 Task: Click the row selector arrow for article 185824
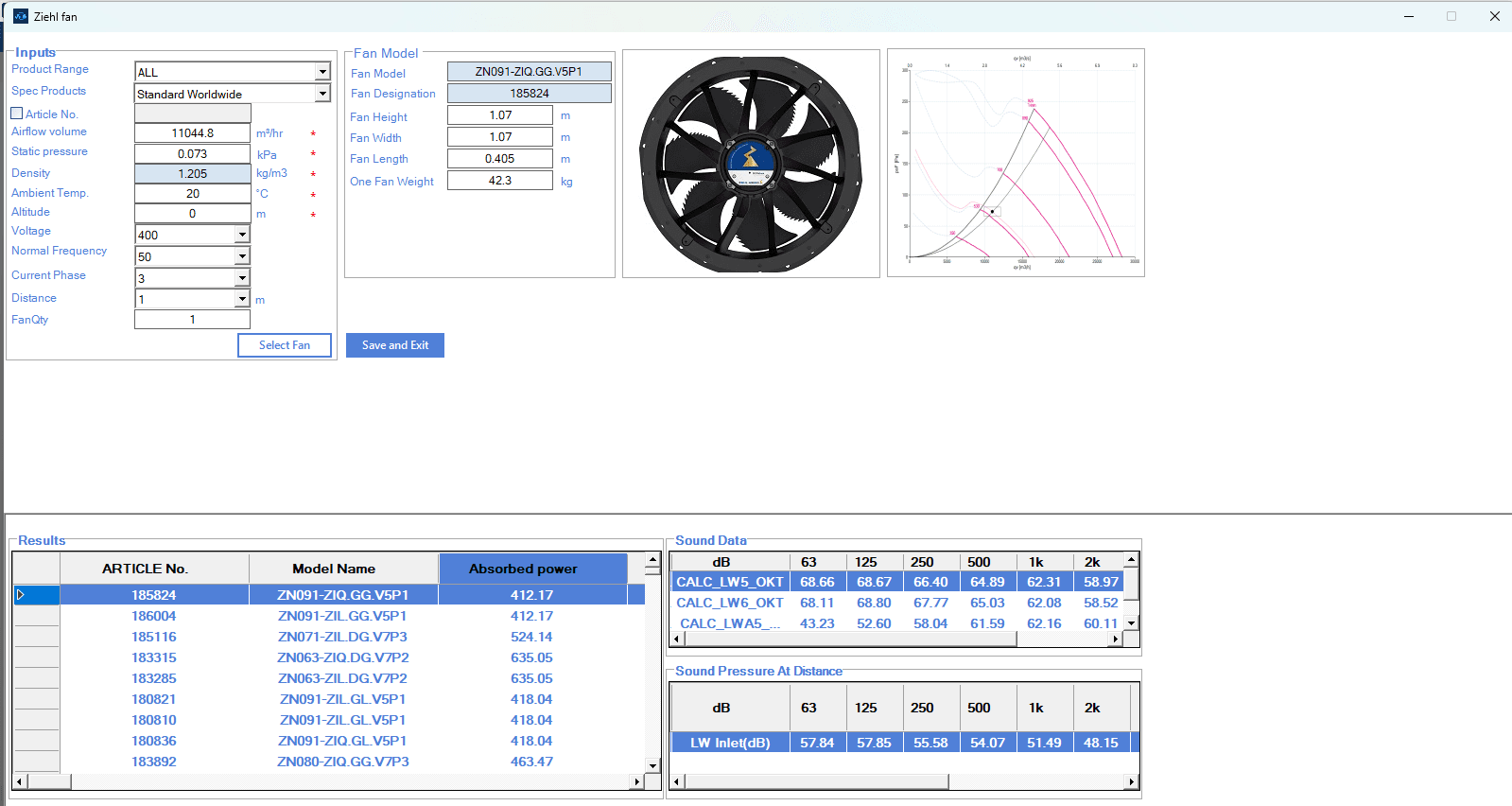21,595
